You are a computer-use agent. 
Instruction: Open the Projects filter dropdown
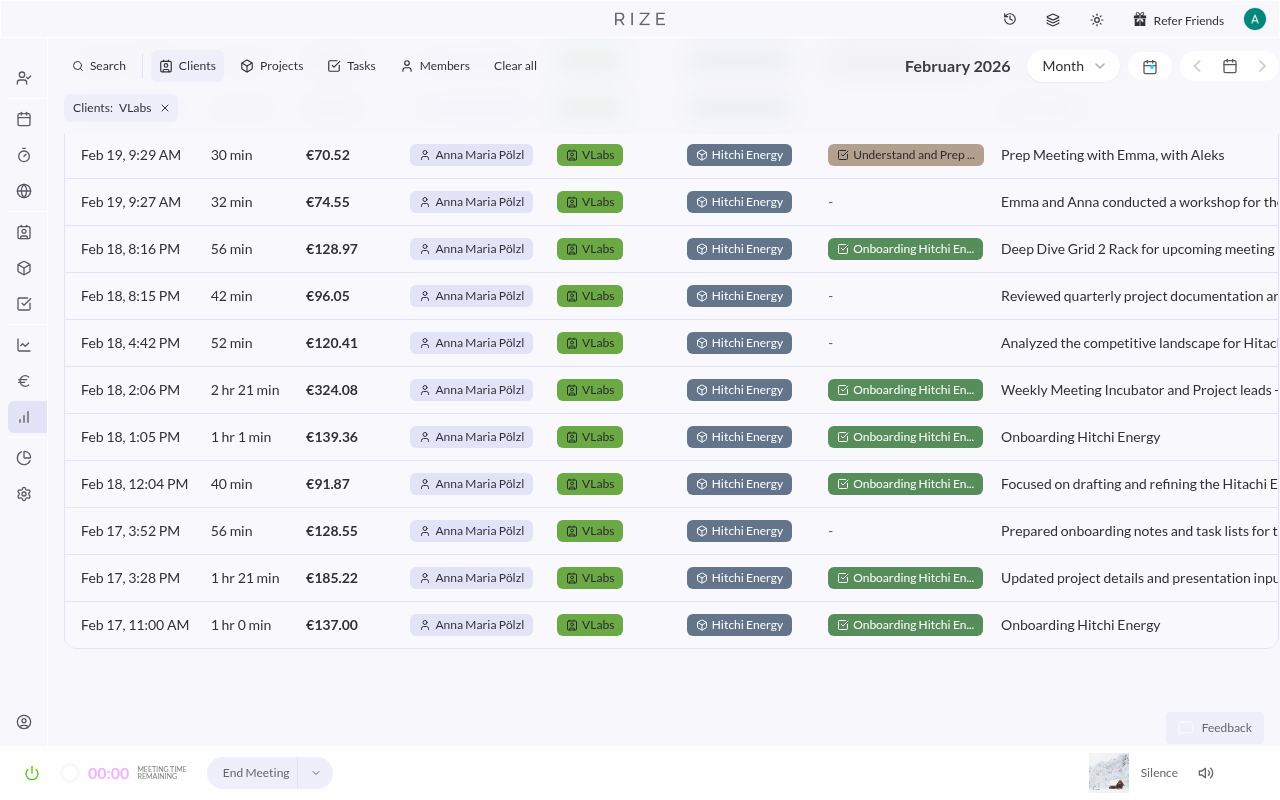click(272, 66)
